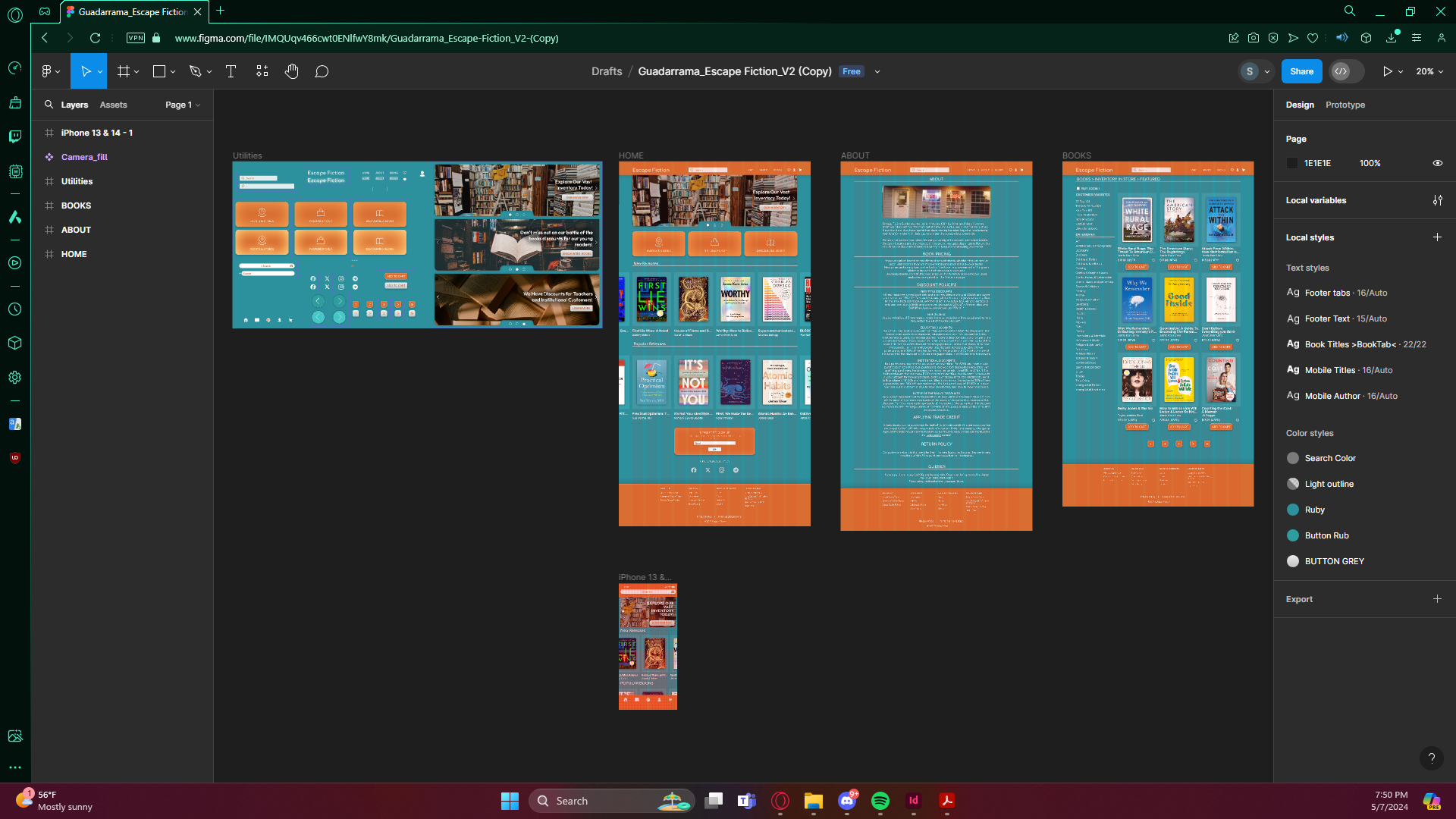Toggle the browser sound icon

[x=1341, y=38]
